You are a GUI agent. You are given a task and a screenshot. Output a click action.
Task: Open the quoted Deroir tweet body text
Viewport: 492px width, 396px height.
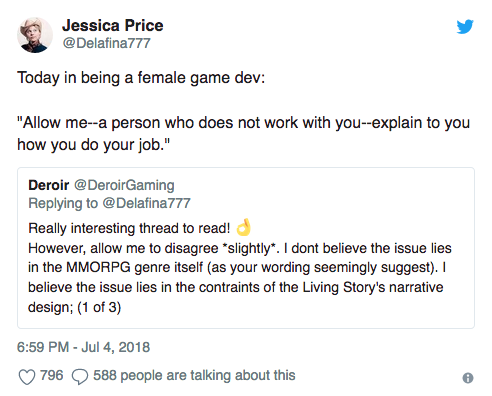tap(240, 267)
